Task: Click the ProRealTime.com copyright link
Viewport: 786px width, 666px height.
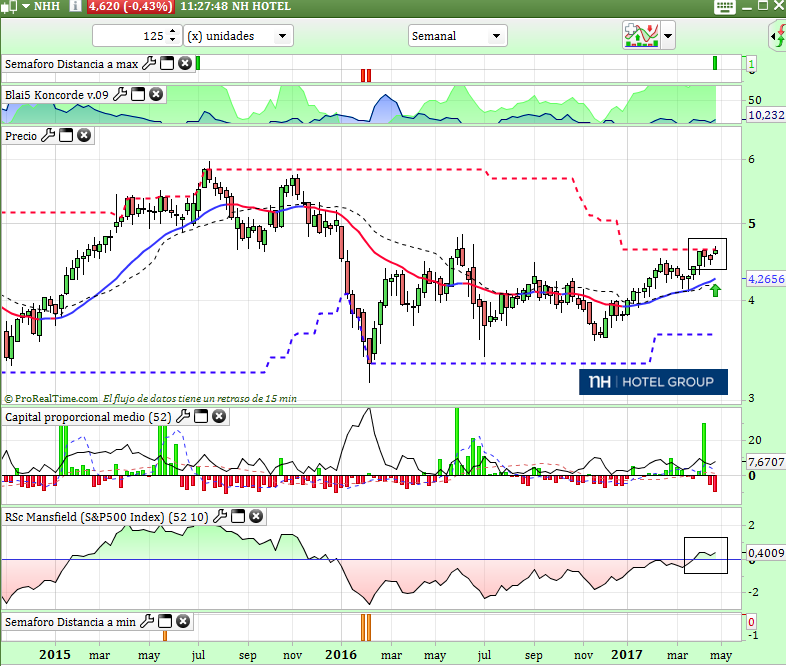Action: coord(51,398)
